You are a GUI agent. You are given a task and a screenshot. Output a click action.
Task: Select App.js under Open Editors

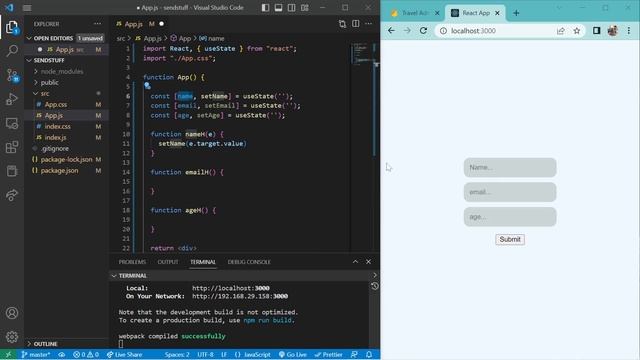click(x=64, y=49)
